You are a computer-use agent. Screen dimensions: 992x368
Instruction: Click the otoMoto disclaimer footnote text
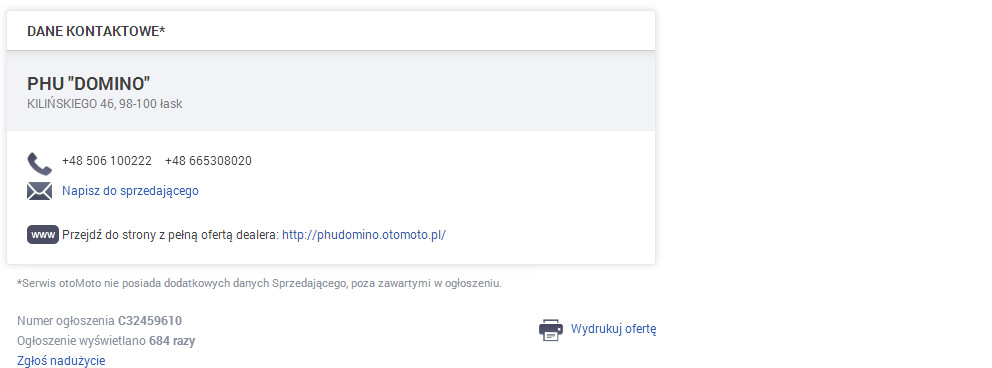(259, 283)
